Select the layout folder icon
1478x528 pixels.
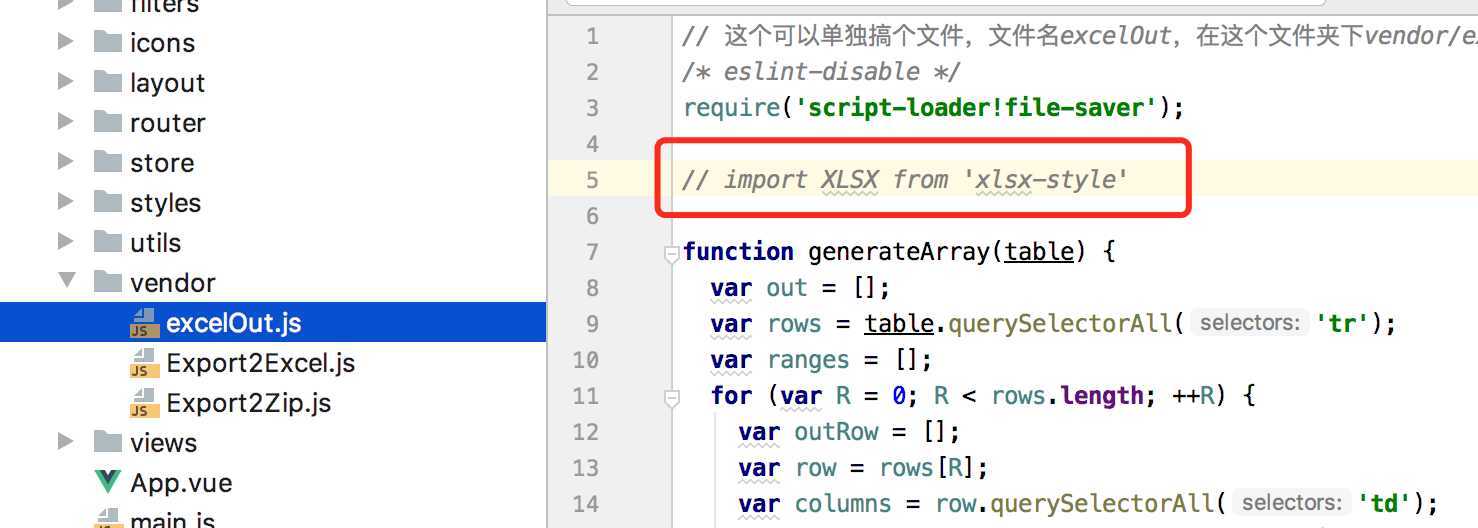(107, 82)
